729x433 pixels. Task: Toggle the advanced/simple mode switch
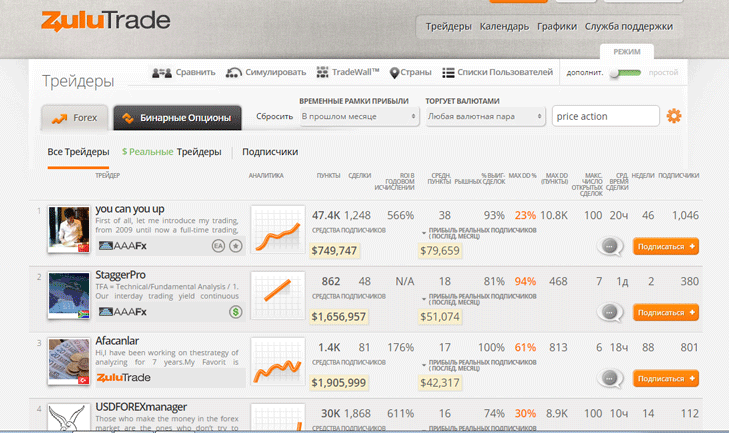point(628,73)
